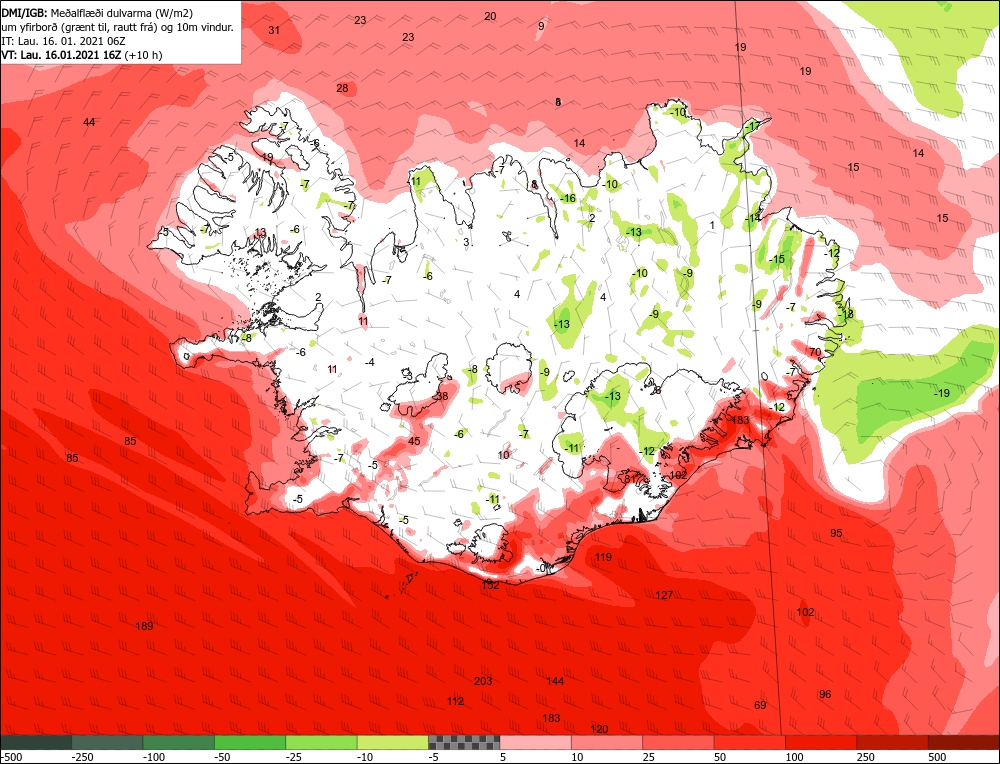Click the '203' flux value
Screen dimensions: 1000x764
coord(483,681)
